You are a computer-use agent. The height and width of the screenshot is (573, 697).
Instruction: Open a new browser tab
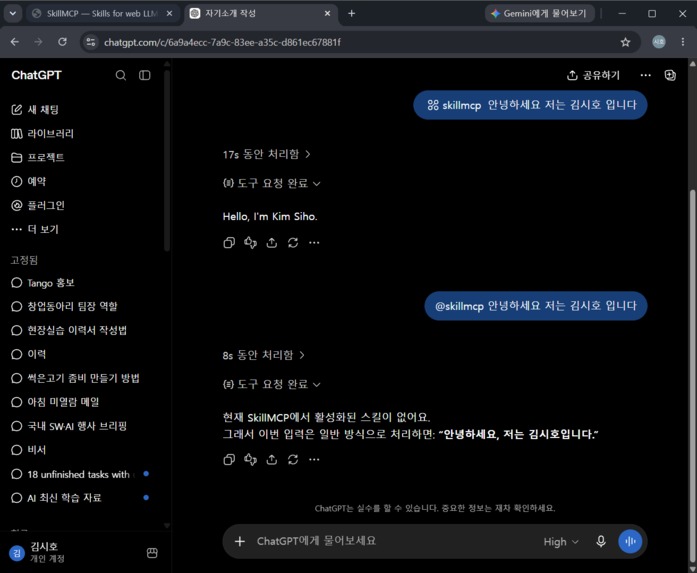351,14
